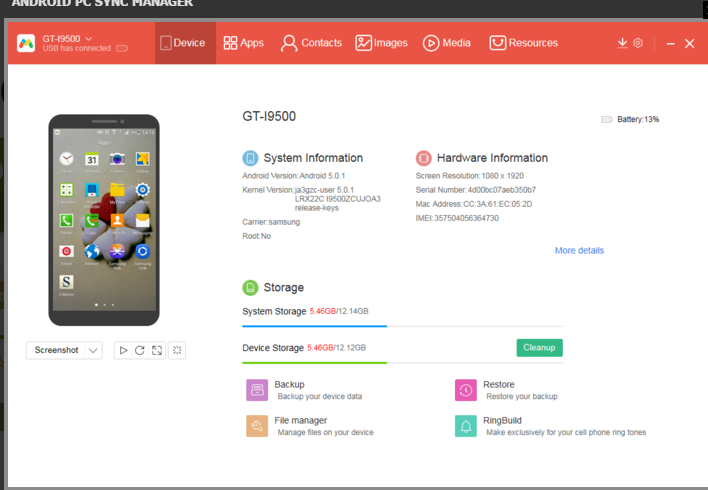Click the Mac Address CC:3A:61:EC:05:2D text

click(x=474, y=204)
